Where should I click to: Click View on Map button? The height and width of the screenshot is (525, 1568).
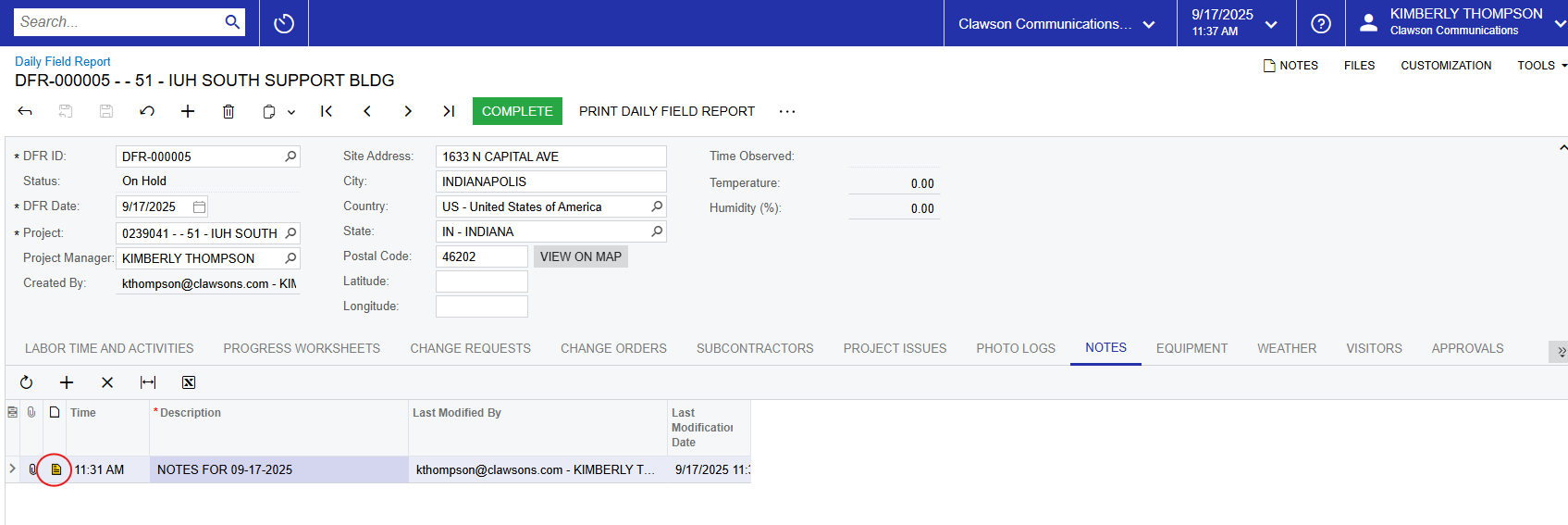580,256
